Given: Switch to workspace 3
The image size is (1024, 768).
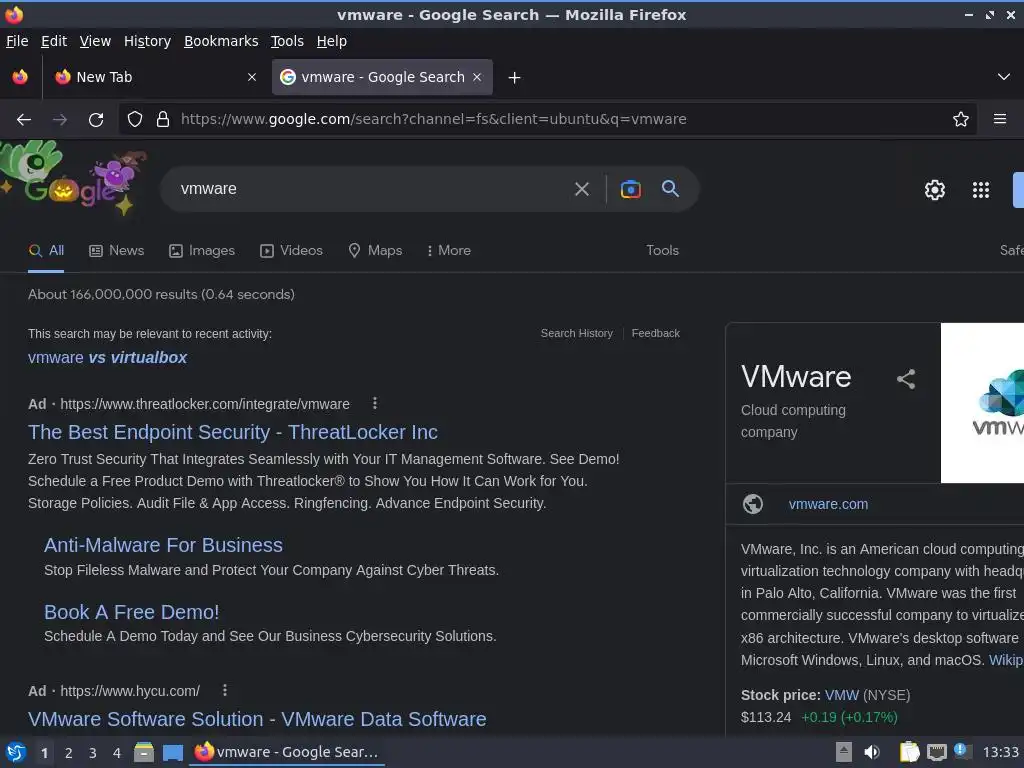Looking at the screenshot, I should [93, 753].
